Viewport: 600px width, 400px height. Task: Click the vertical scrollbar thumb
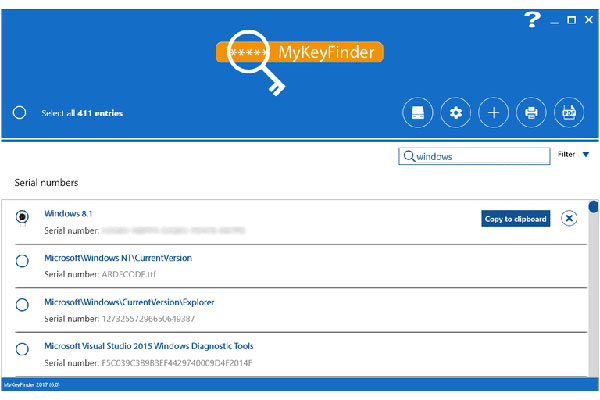593,207
